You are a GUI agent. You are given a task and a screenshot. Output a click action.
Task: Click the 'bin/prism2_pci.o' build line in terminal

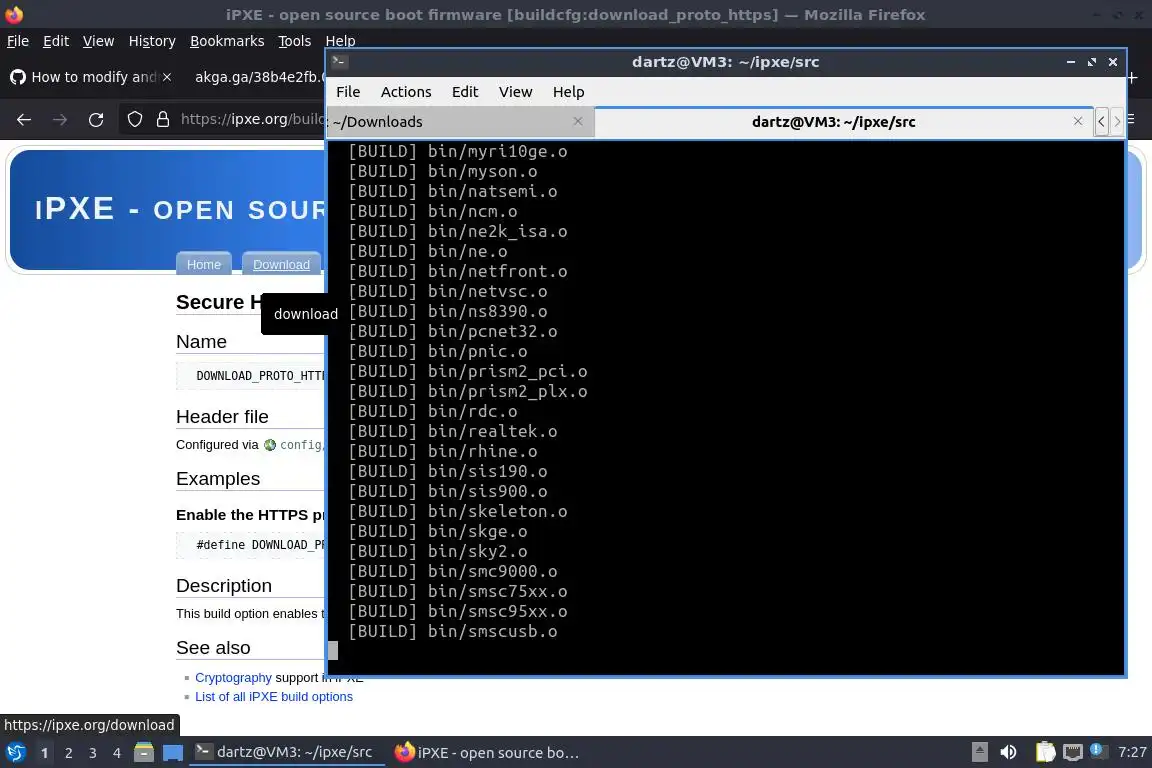[467, 371]
